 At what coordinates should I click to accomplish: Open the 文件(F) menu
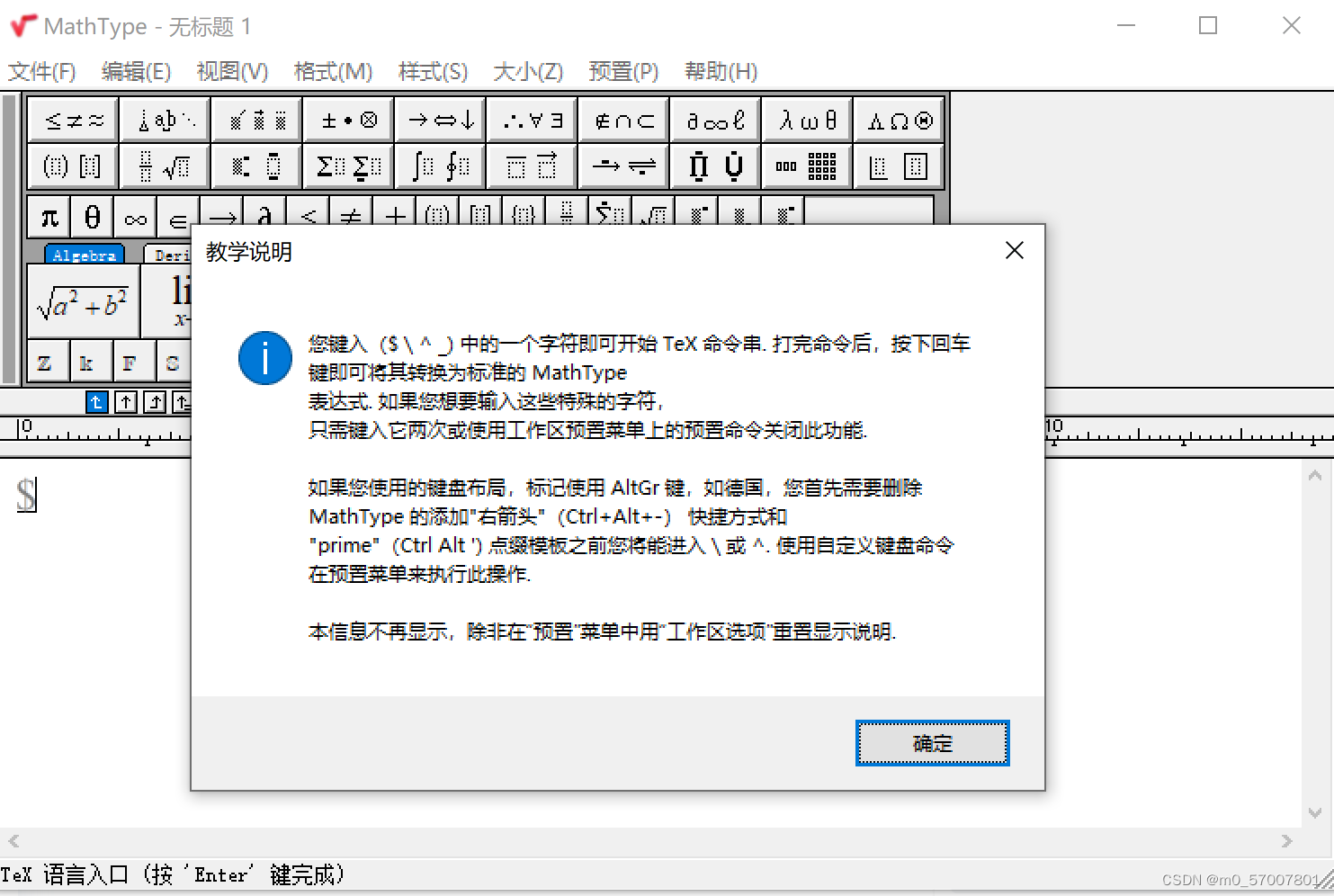pos(42,71)
